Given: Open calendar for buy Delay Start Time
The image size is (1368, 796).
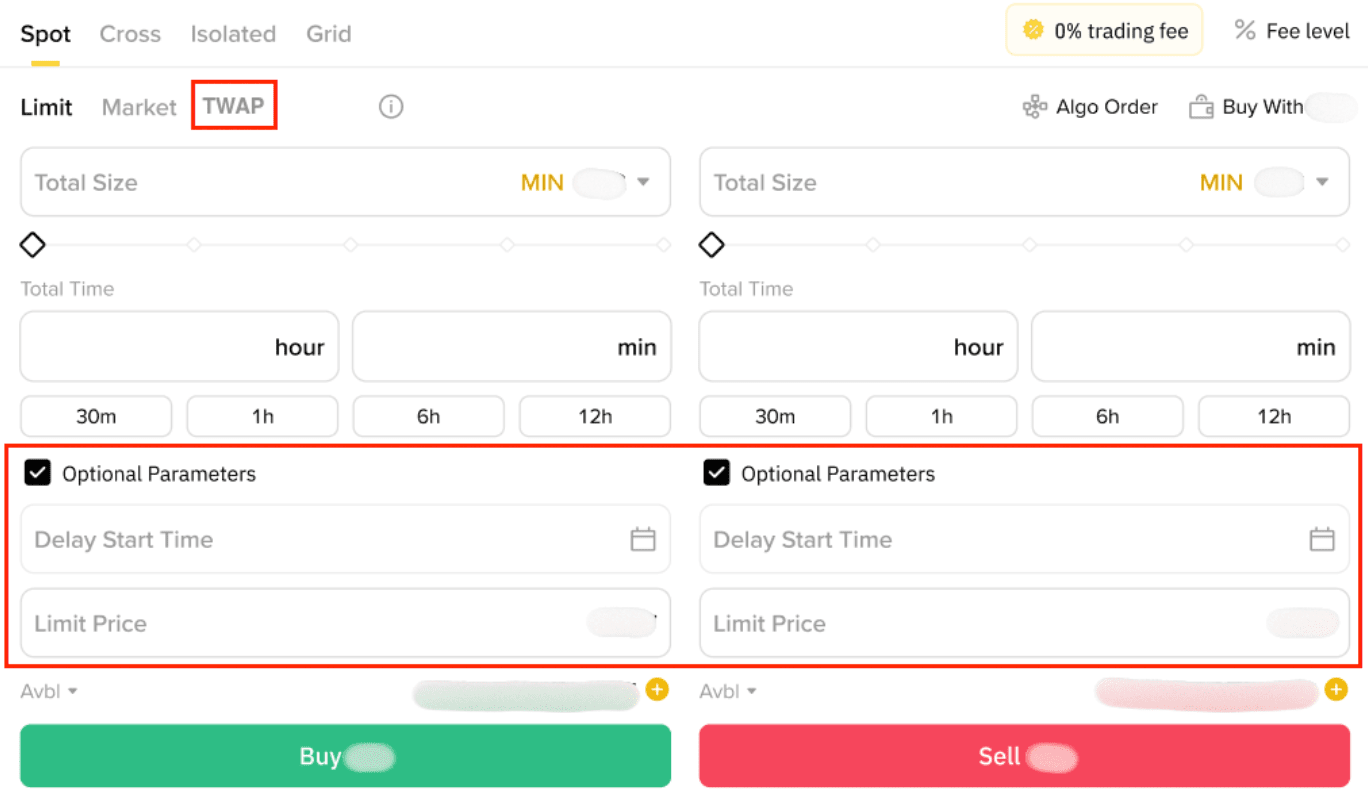Looking at the screenshot, I should click(643, 540).
